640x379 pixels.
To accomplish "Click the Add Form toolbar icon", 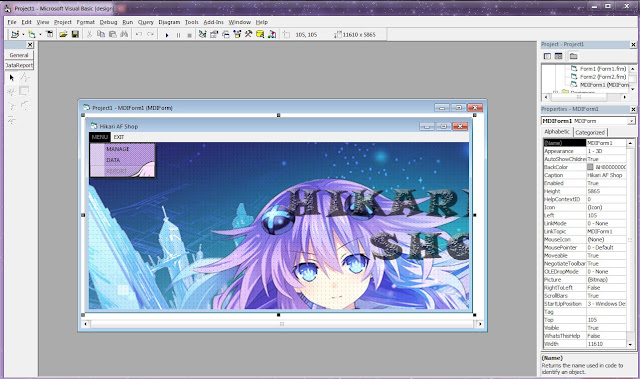I will (x=31, y=35).
